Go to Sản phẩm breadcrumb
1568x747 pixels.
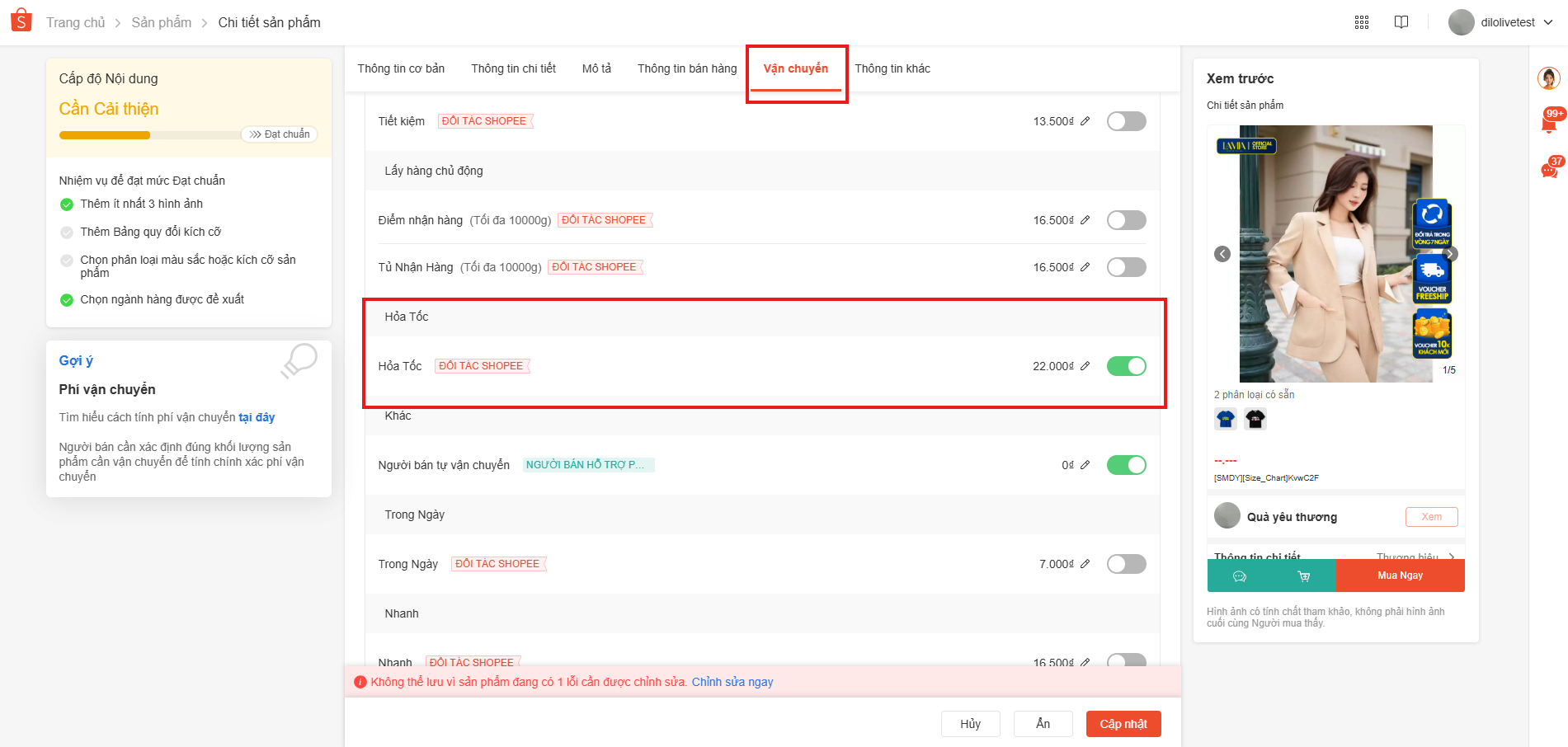point(162,22)
